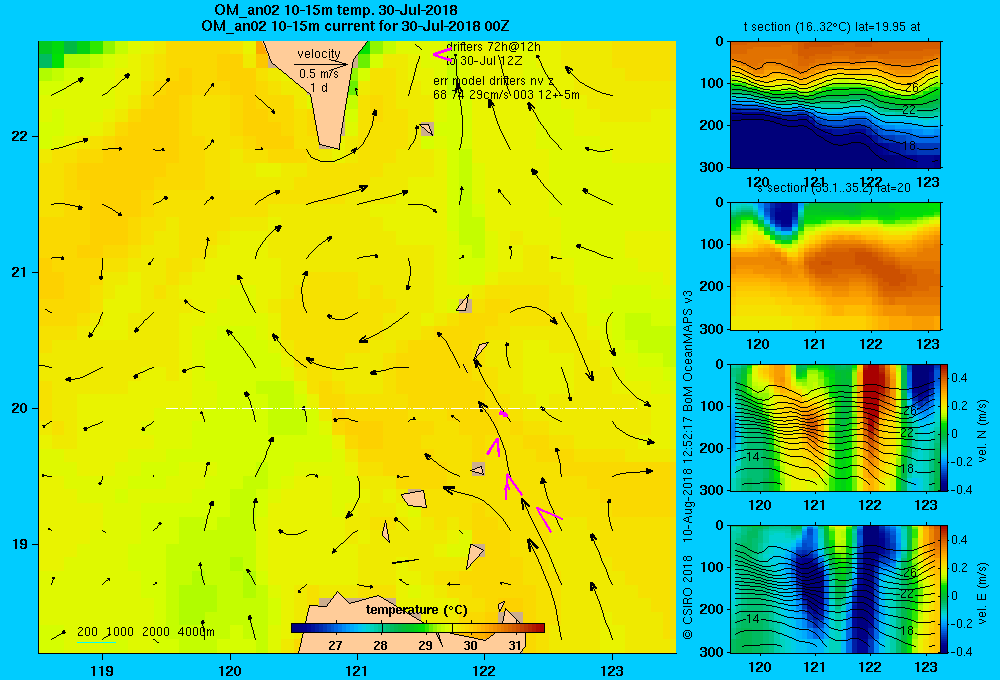Click the magenta drifter legend arrow beside "drifters 72h@12h"
Viewport: 1000px width, 680px height.
click(x=442, y=55)
